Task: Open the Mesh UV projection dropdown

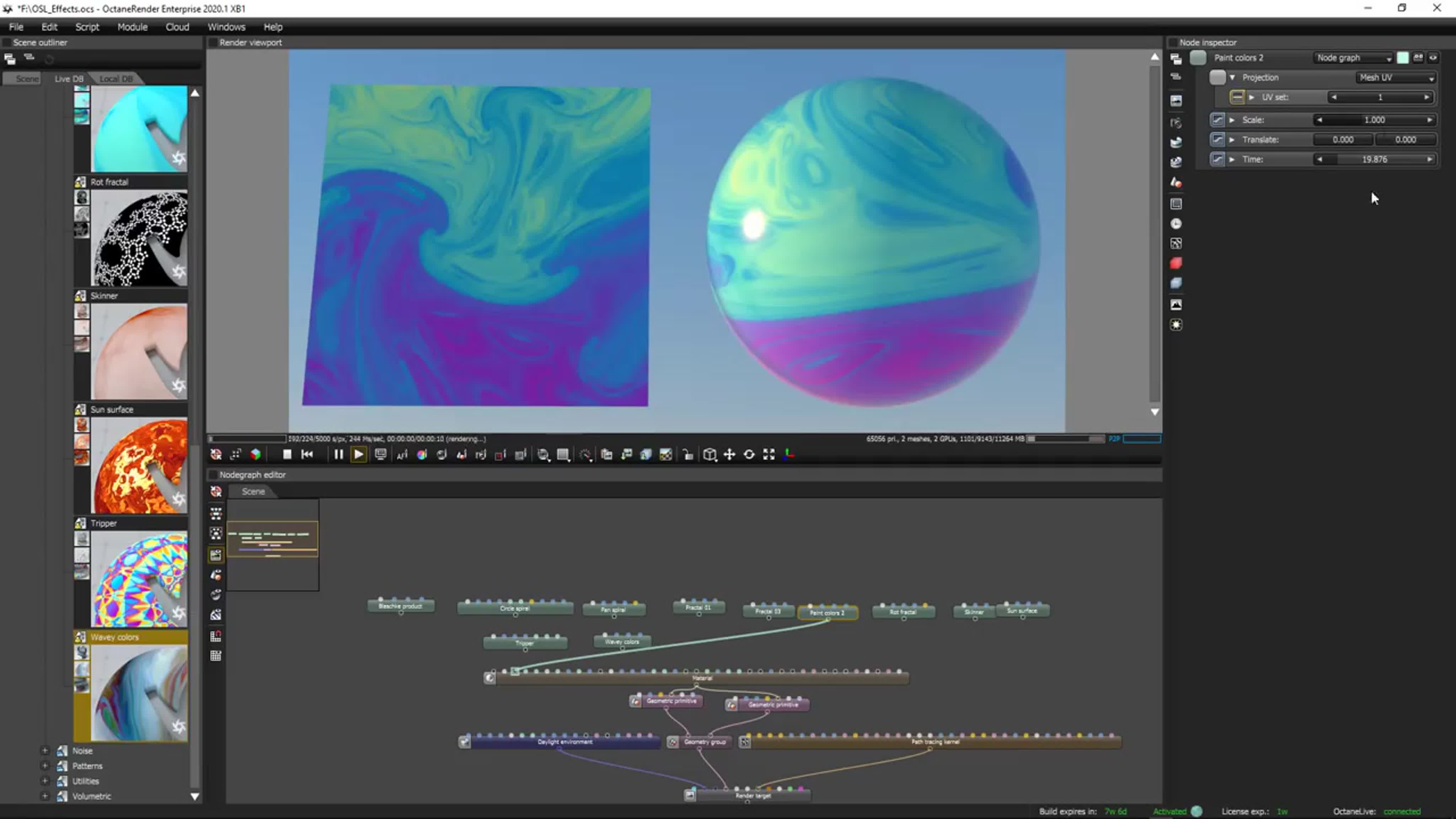Action: pyautogui.click(x=1395, y=77)
